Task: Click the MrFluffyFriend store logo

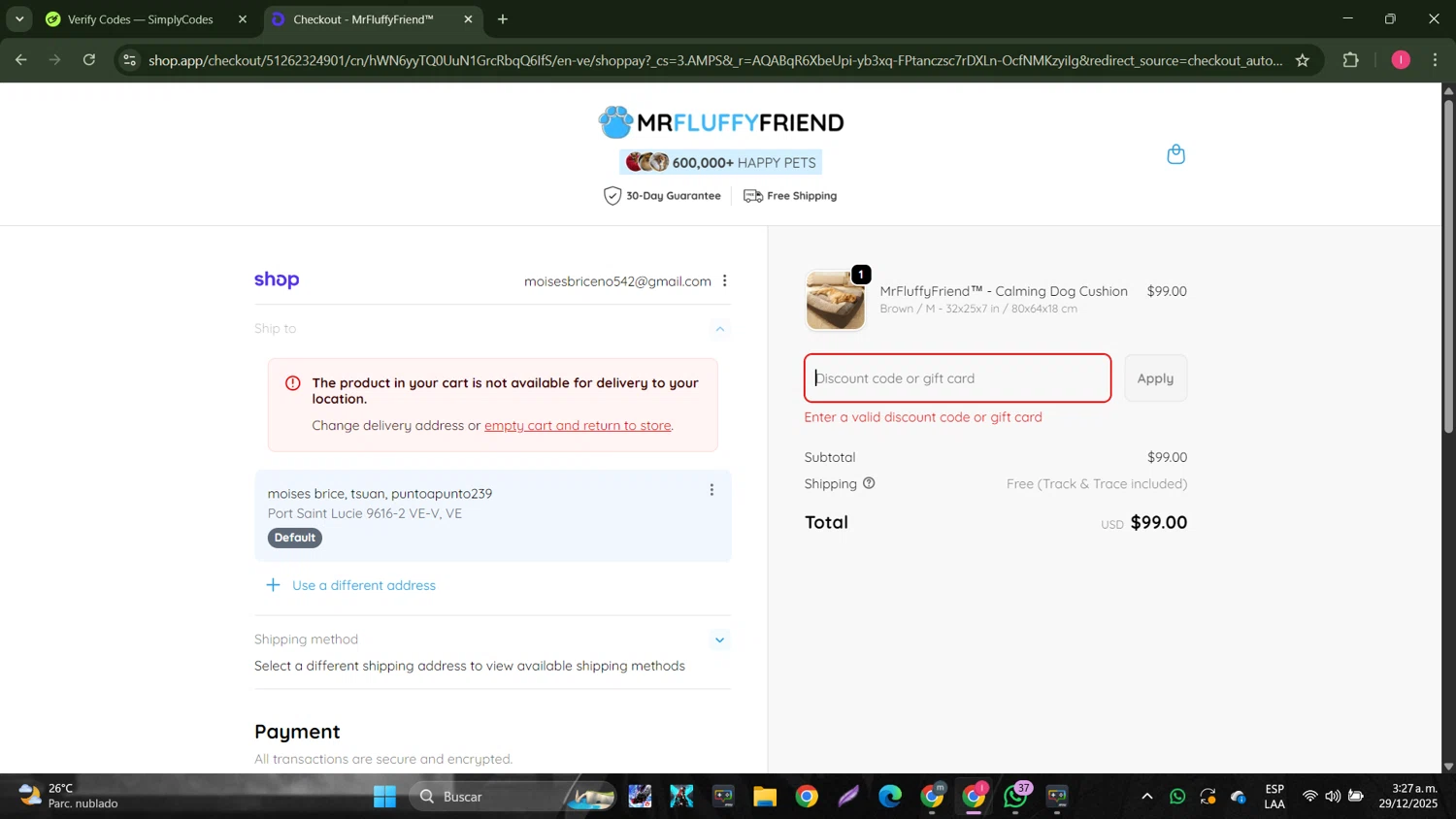Action: (721, 122)
